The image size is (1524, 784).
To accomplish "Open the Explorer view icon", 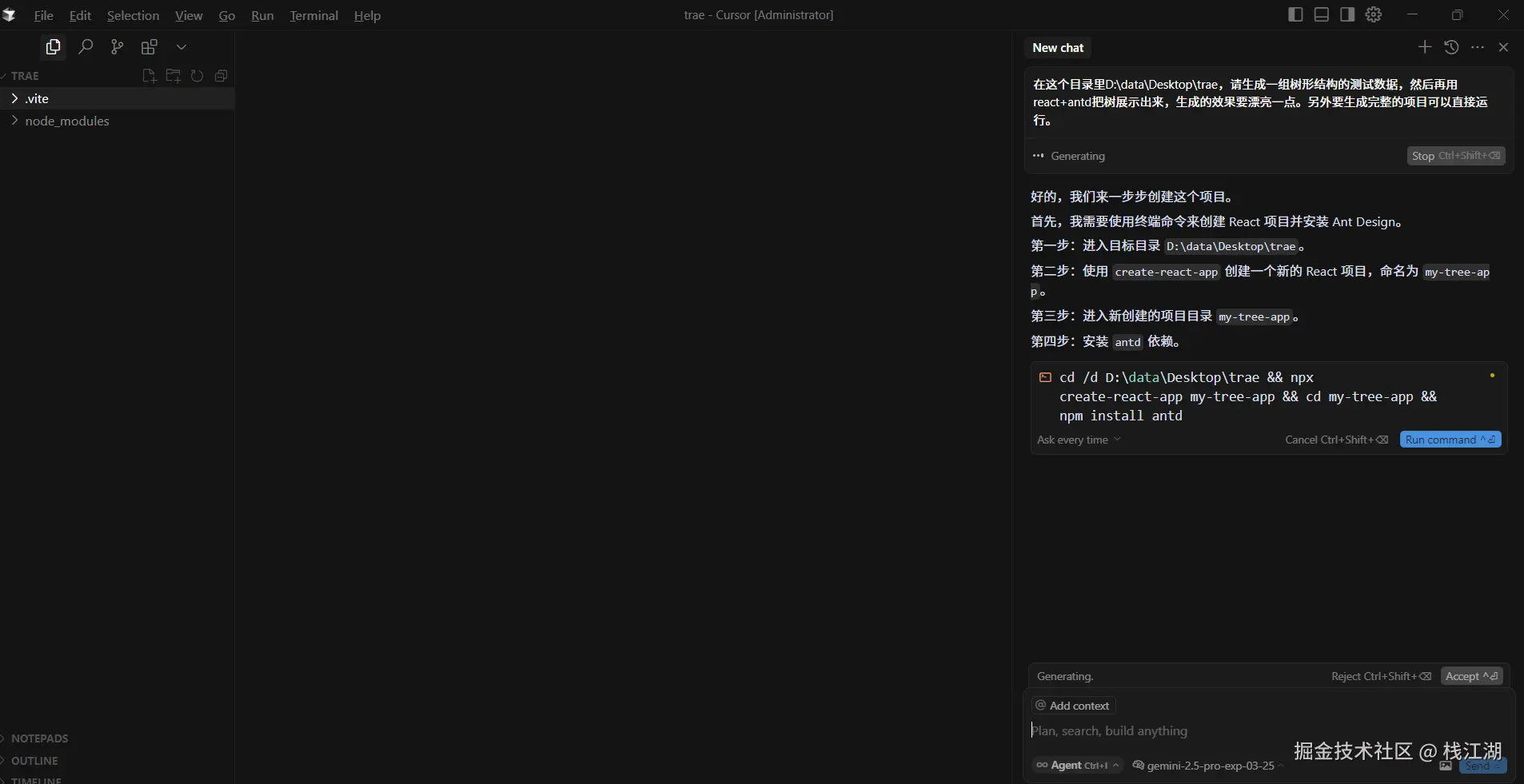I will [x=53, y=47].
